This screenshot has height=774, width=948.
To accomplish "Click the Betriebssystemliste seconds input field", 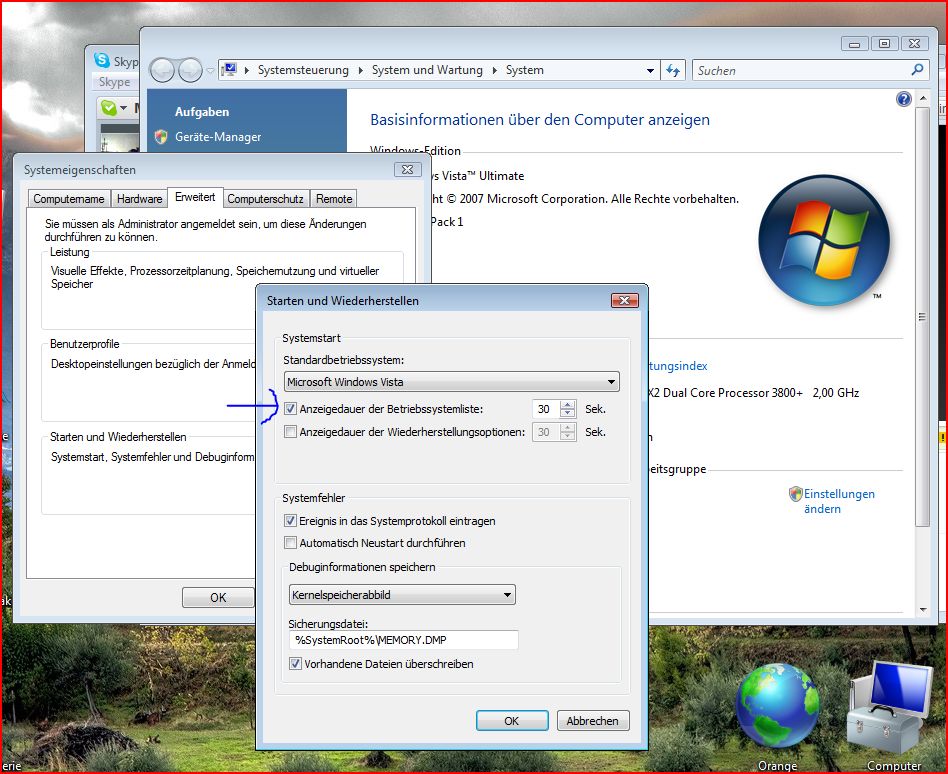I will tap(546, 409).
